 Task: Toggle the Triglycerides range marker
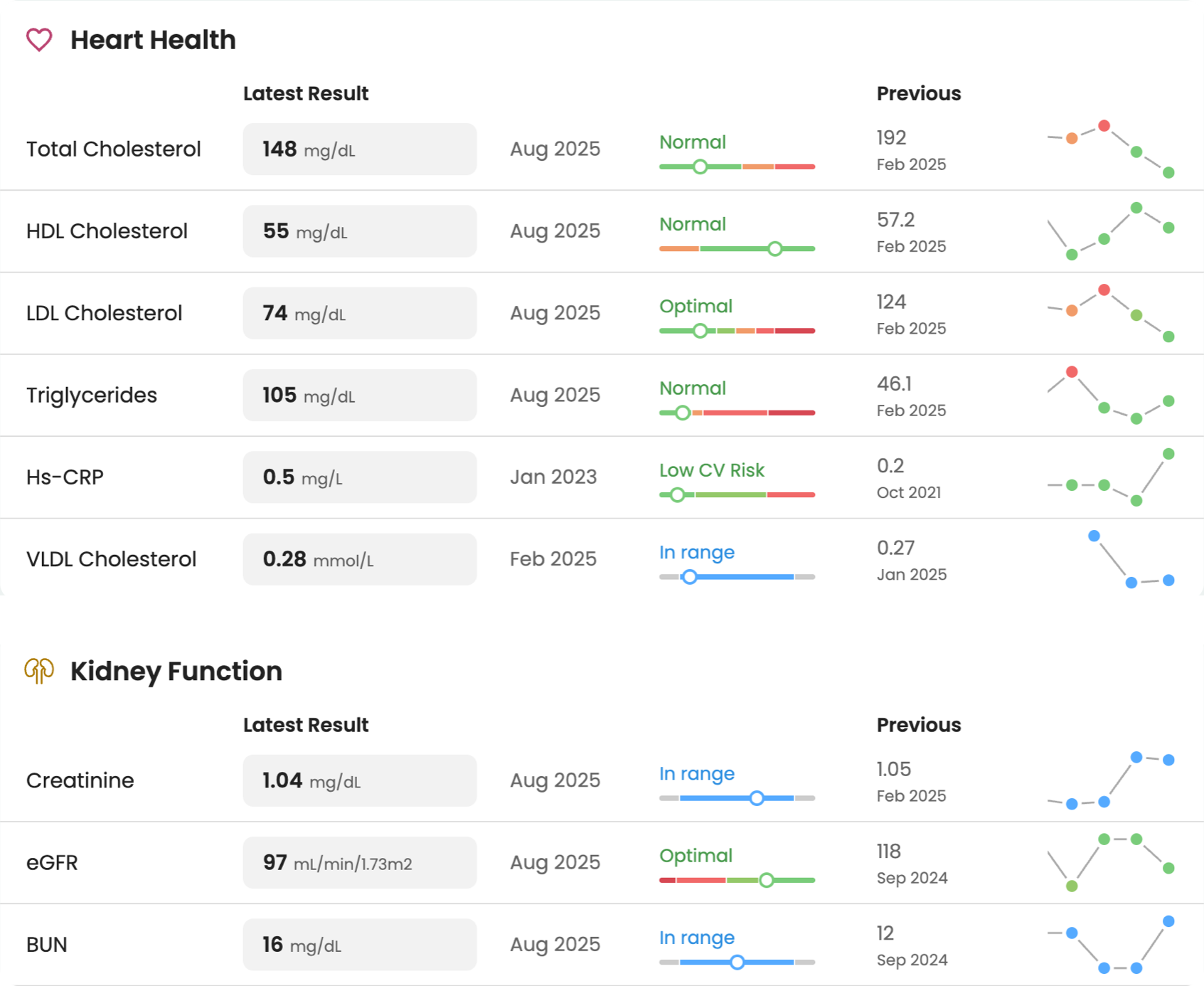(683, 412)
